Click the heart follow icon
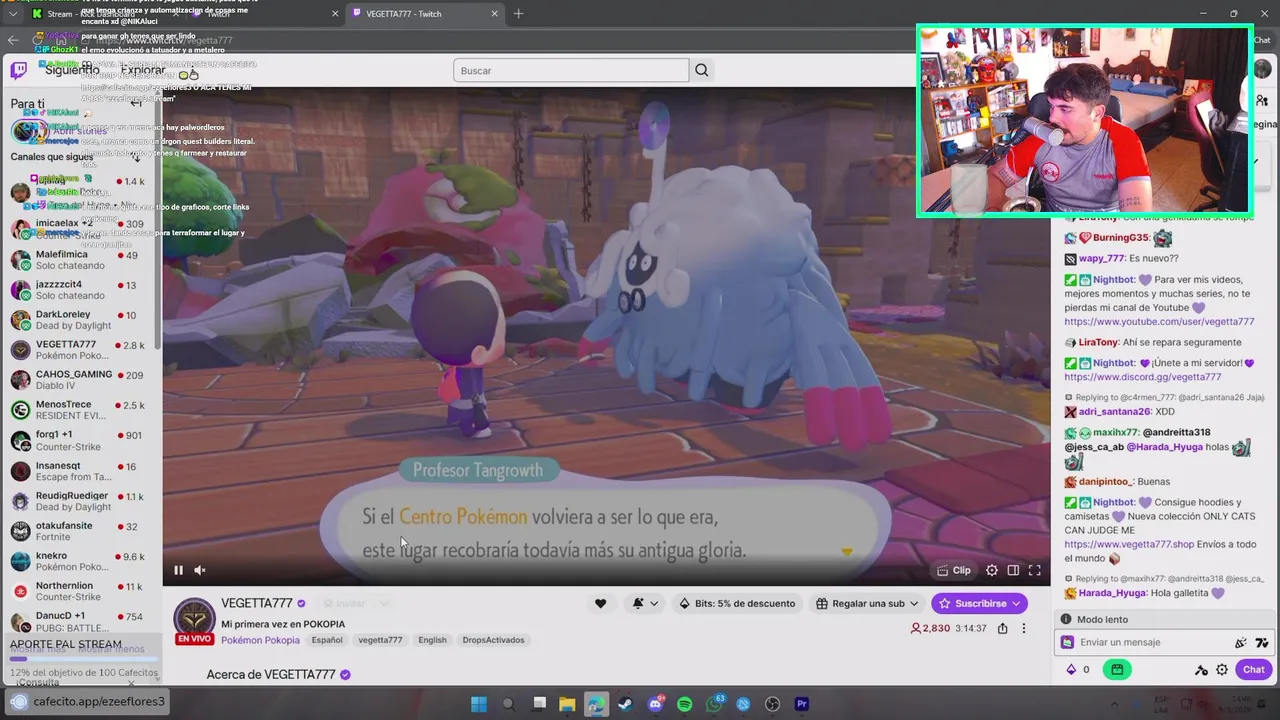Screen dimensions: 1280x720 pyautogui.click(x=600, y=603)
